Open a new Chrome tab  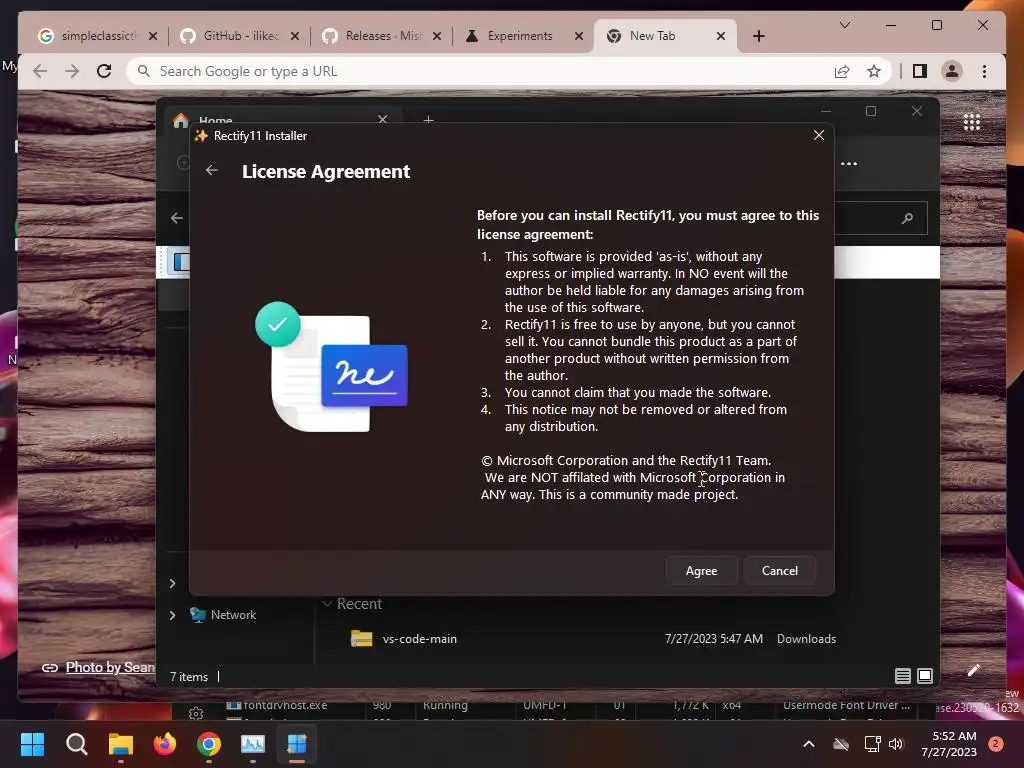(x=758, y=36)
